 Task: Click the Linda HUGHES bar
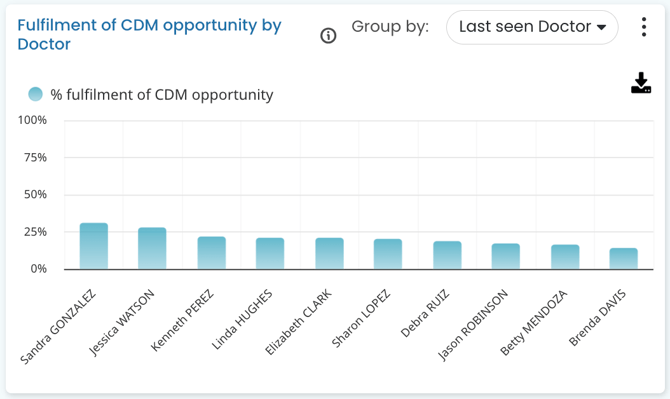270,253
